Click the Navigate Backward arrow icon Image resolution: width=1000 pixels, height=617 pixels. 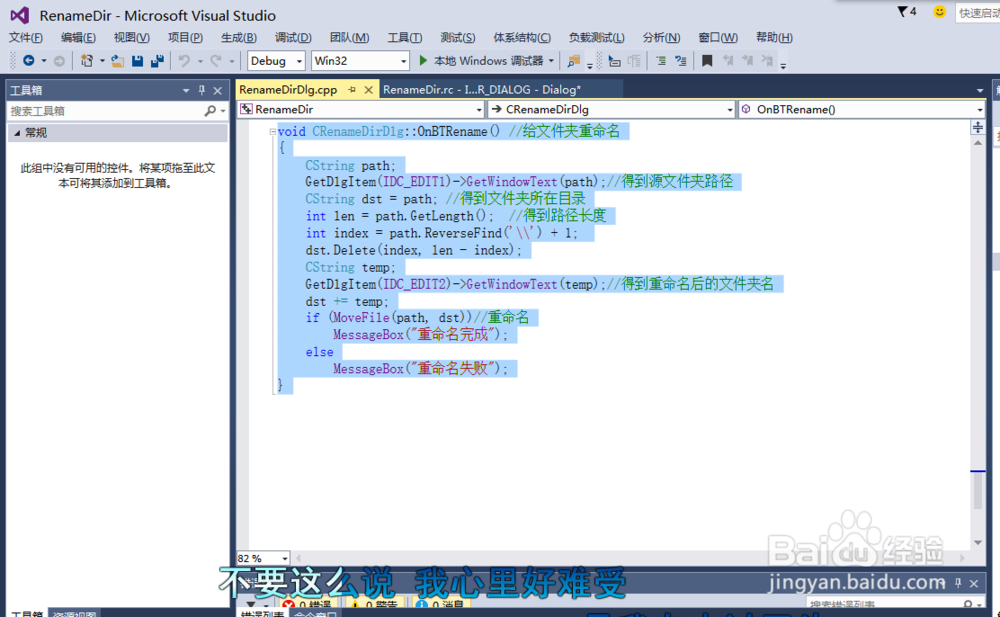point(29,61)
